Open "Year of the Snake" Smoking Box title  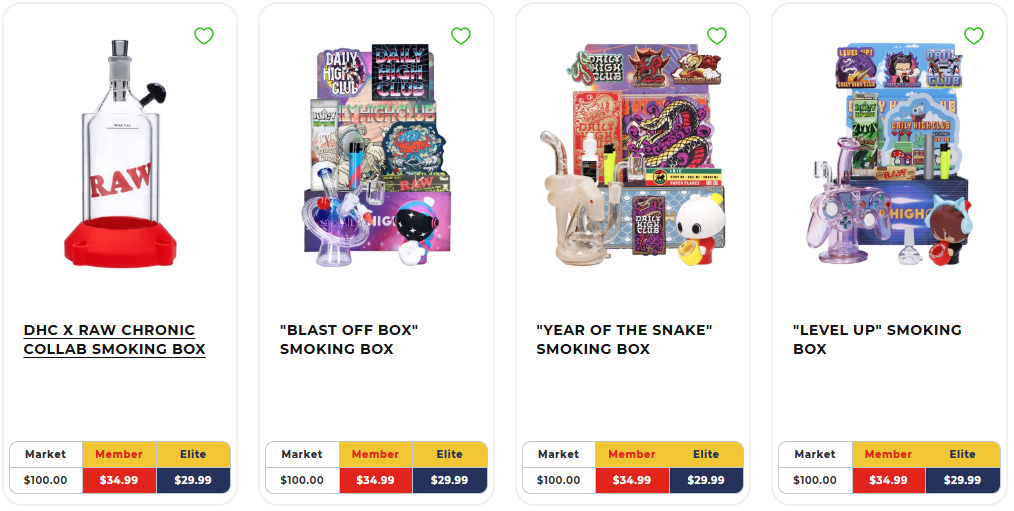click(x=624, y=340)
